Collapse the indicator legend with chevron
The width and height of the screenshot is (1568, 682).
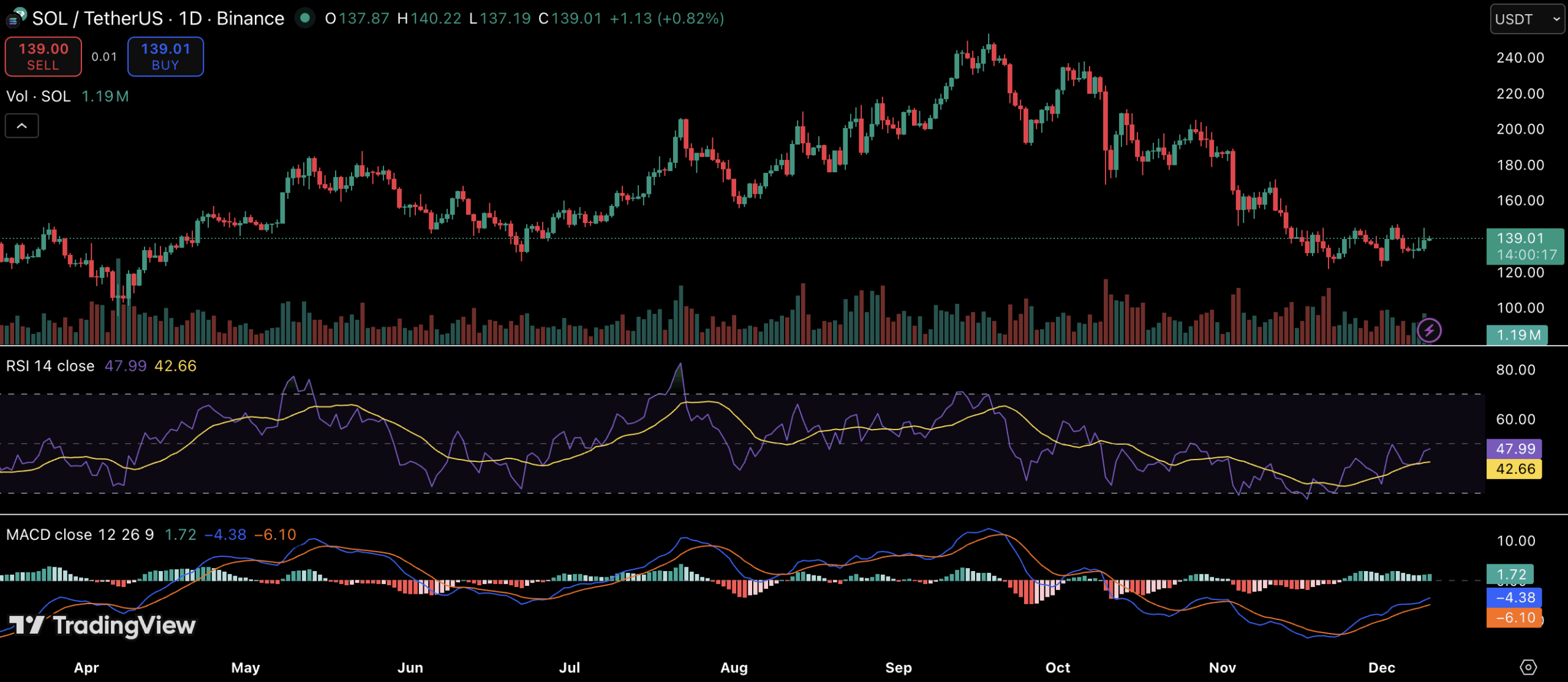pyautogui.click(x=22, y=126)
